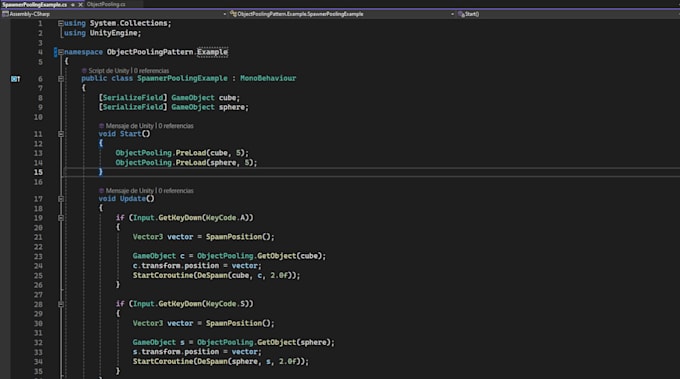The width and height of the screenshot is (680, 379).
Task: Click the 'cube' field name on line 8
Action: pos(227,98)
